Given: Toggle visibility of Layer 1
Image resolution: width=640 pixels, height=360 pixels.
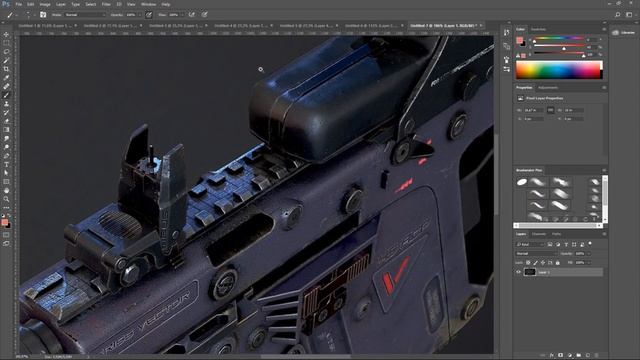Looking at the screenshot, I should click(x=518, y=272).
